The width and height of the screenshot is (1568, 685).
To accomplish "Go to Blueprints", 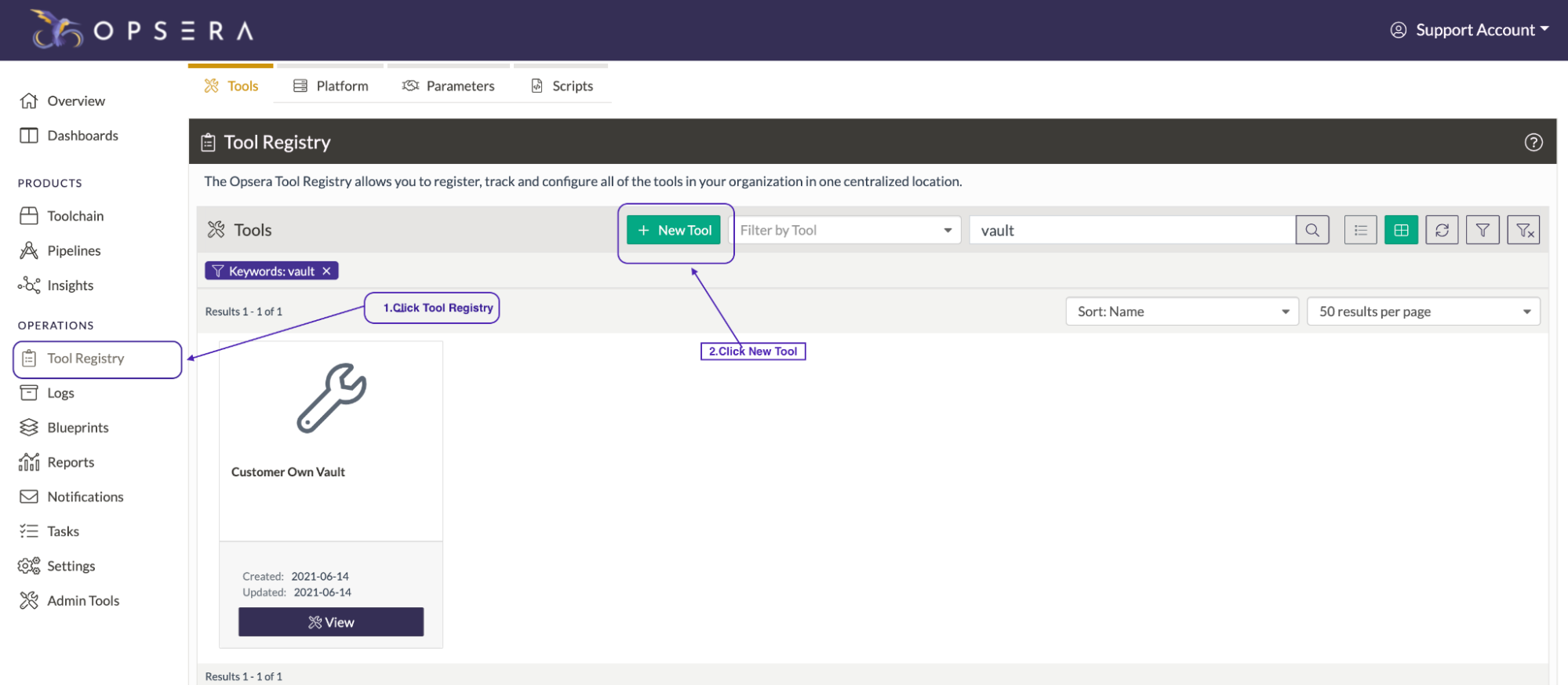I will (64, 427).
